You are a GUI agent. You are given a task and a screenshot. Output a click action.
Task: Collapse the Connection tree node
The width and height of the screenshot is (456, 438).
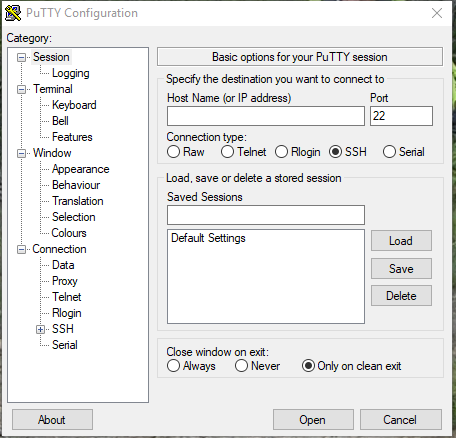[x=21, y=249]
